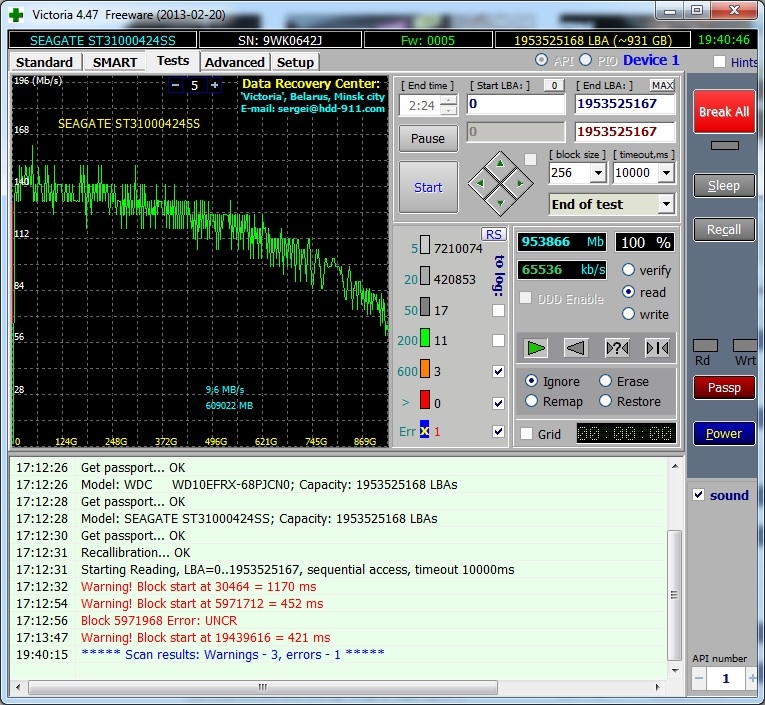Viewport: 765px width, 705px height.
Task: Click the Recall button
Action: (x=724, y=229)
